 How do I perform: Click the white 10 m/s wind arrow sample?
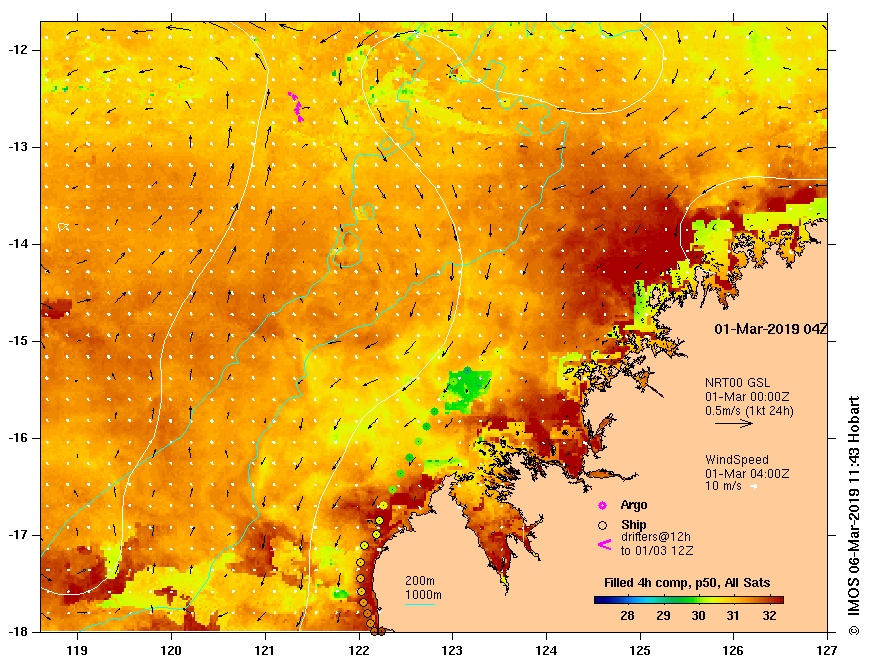coord(754,487)
